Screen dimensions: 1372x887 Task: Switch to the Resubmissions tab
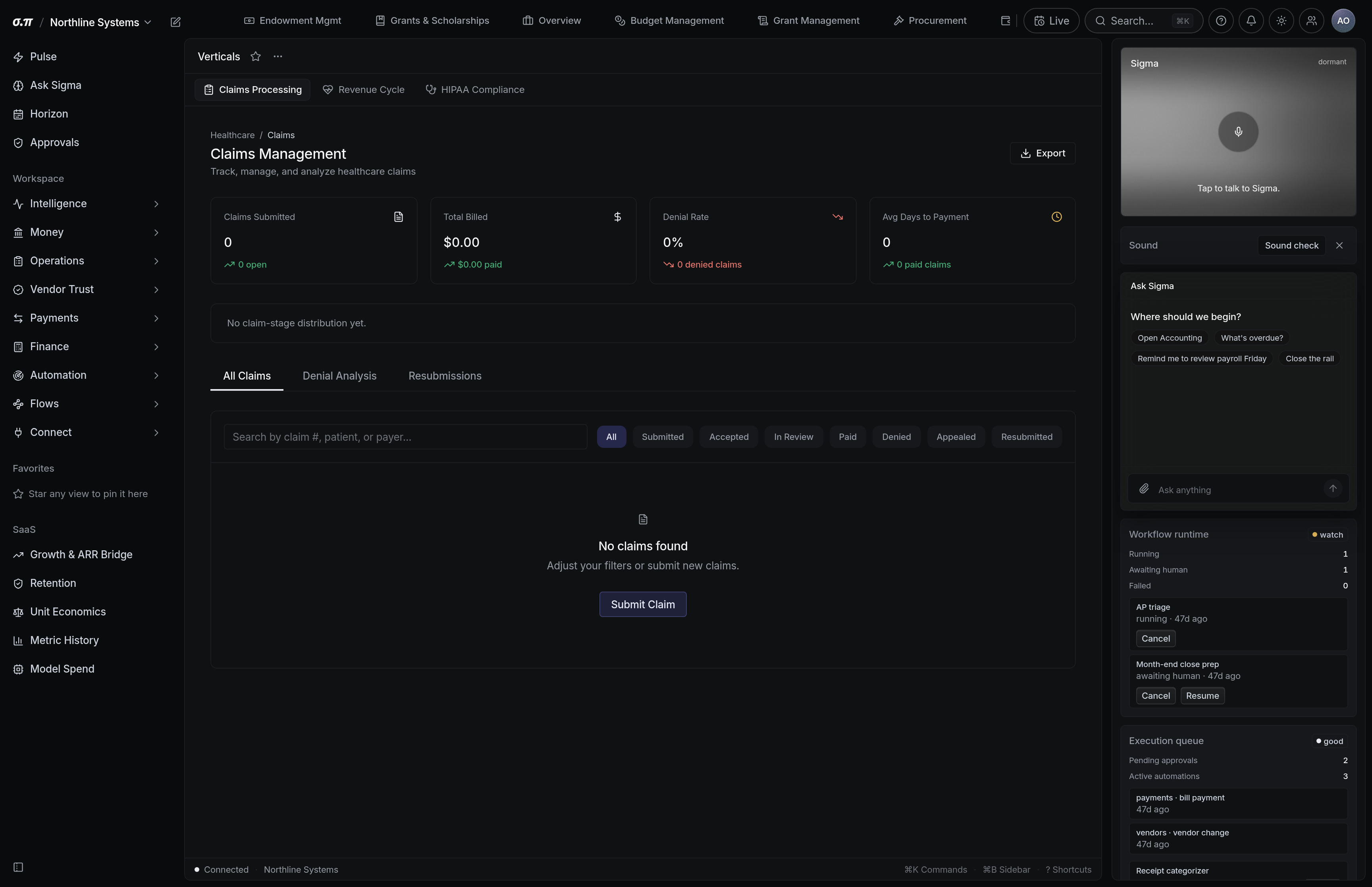tap(445, 376)
